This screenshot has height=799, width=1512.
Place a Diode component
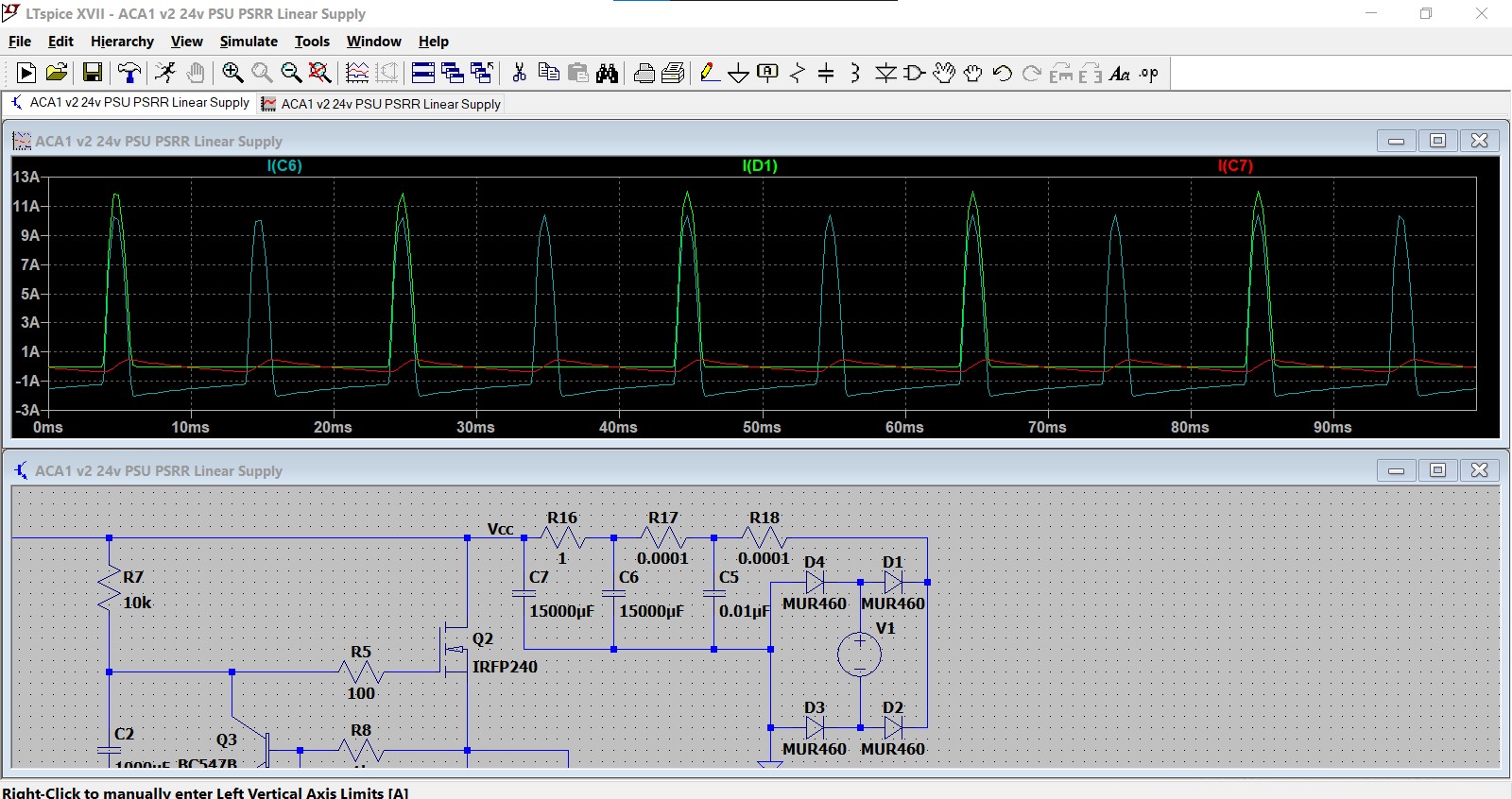(x=885, y=73)
